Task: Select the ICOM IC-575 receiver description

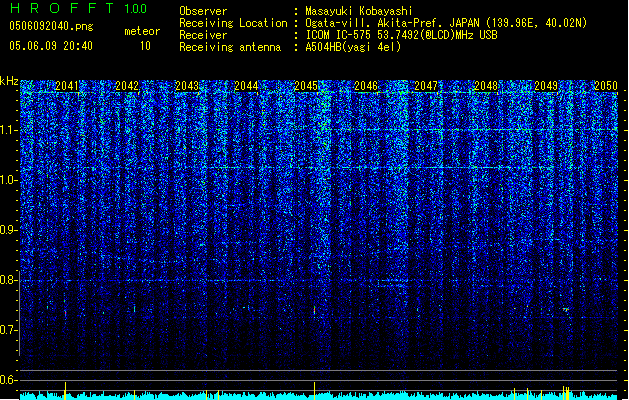Action: pyautogui.click(x=401, y=35)
